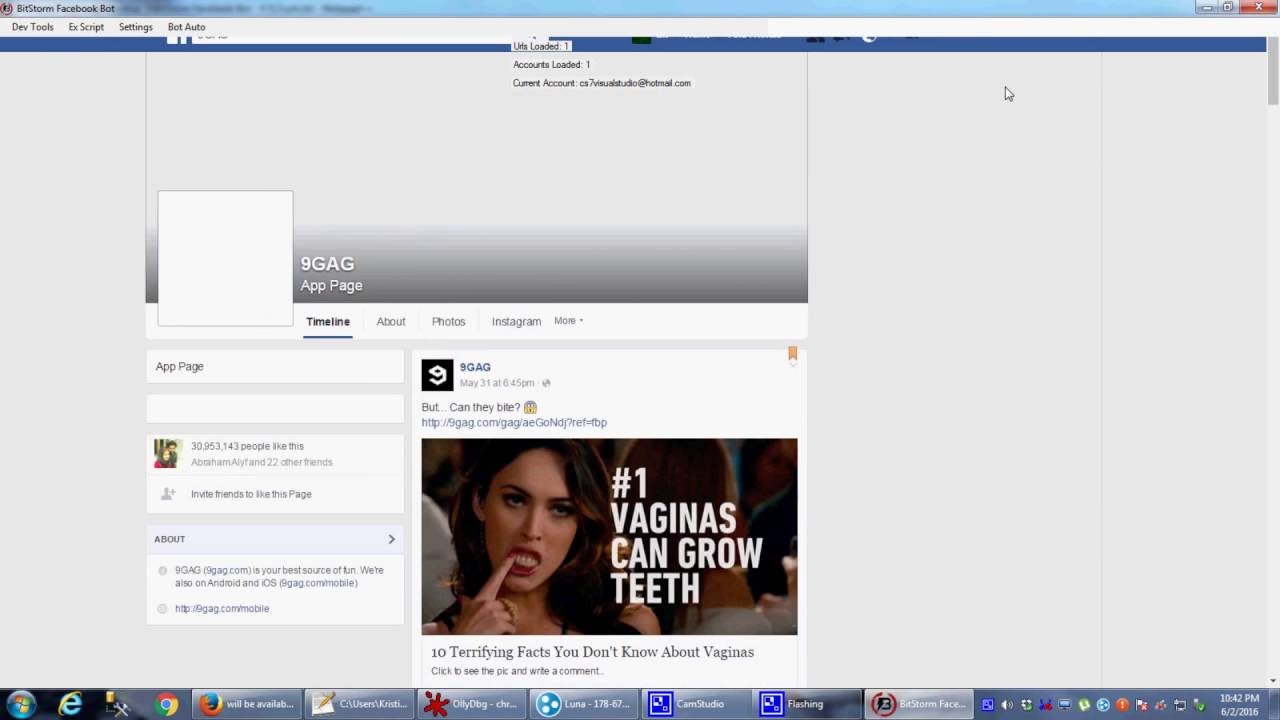This screenshot has height=720, width=1280.
Task: Click the orange bookmark icon on post
Action: (x=792, y=353)
